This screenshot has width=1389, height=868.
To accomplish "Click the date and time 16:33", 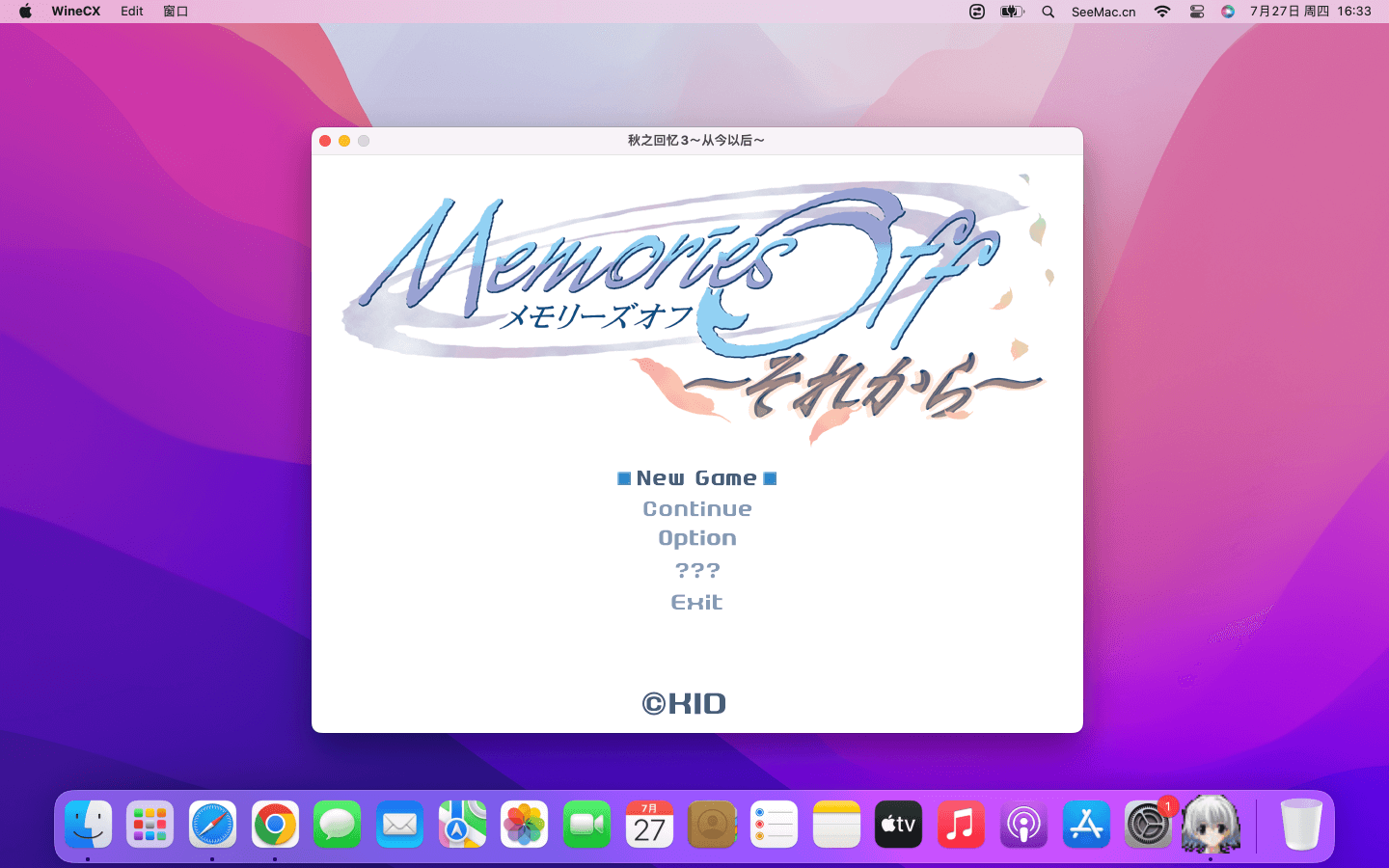I will point(1310,12).
